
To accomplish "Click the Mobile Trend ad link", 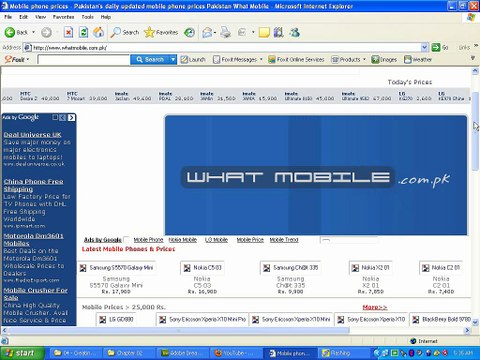I will click(x=284, y=240).
